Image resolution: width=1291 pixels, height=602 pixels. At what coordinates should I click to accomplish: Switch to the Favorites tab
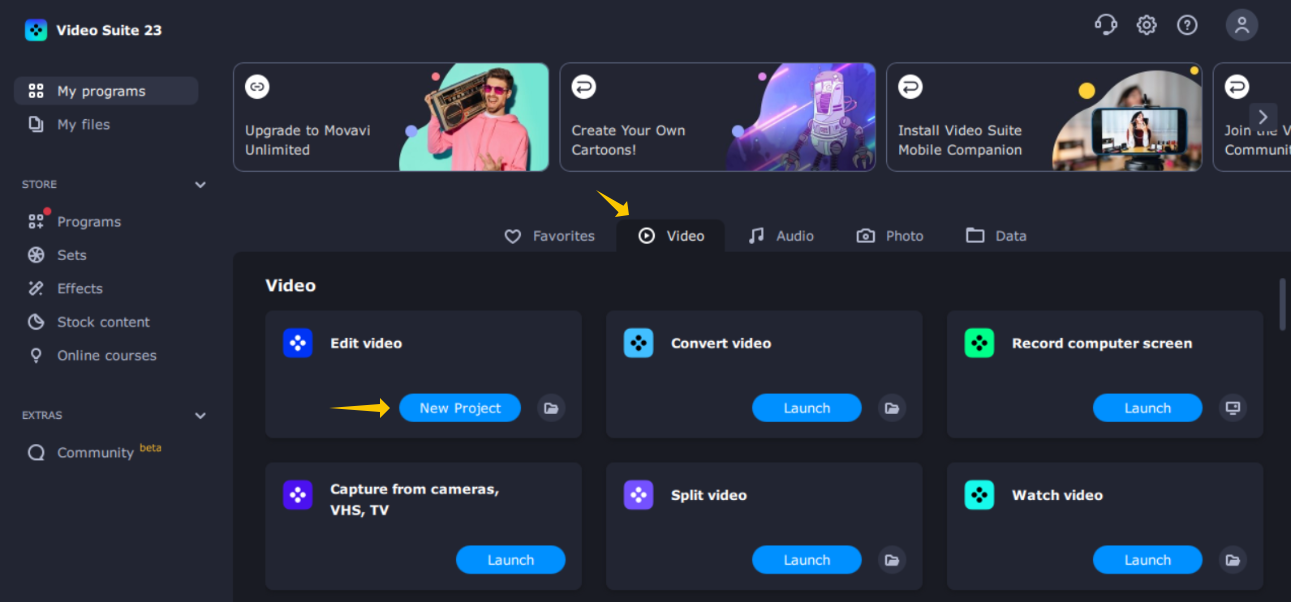(549, 236)
